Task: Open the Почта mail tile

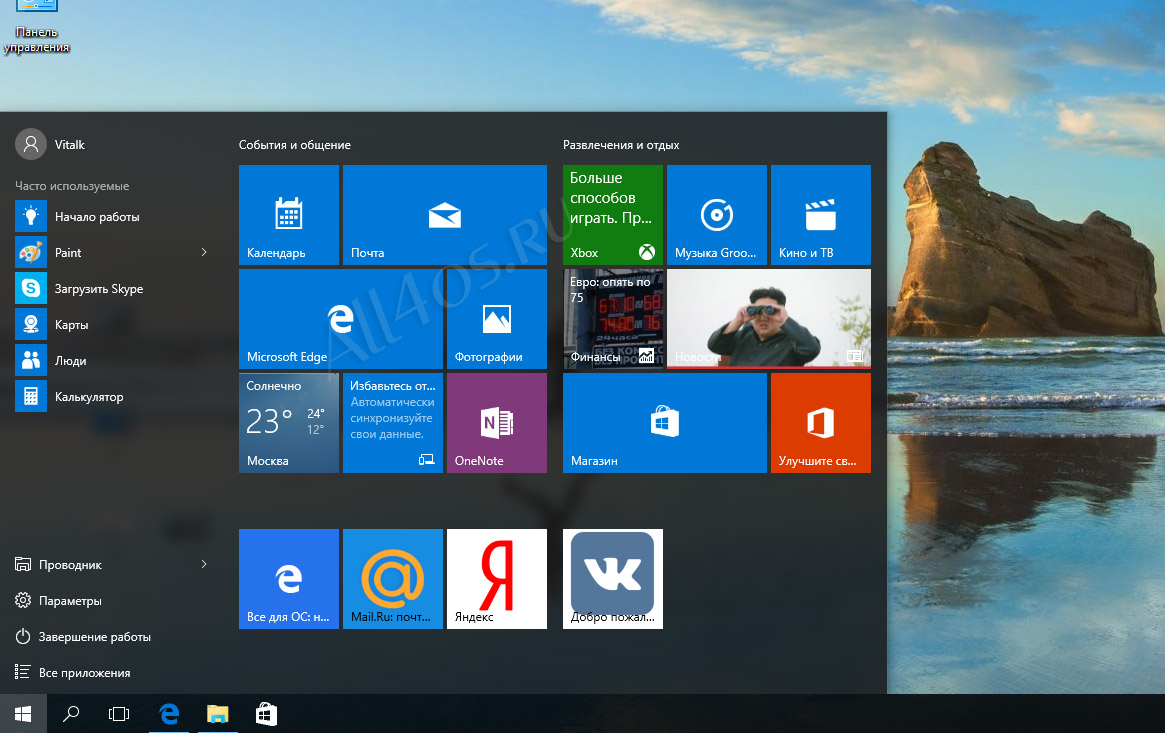Action: tap(444, 215)
